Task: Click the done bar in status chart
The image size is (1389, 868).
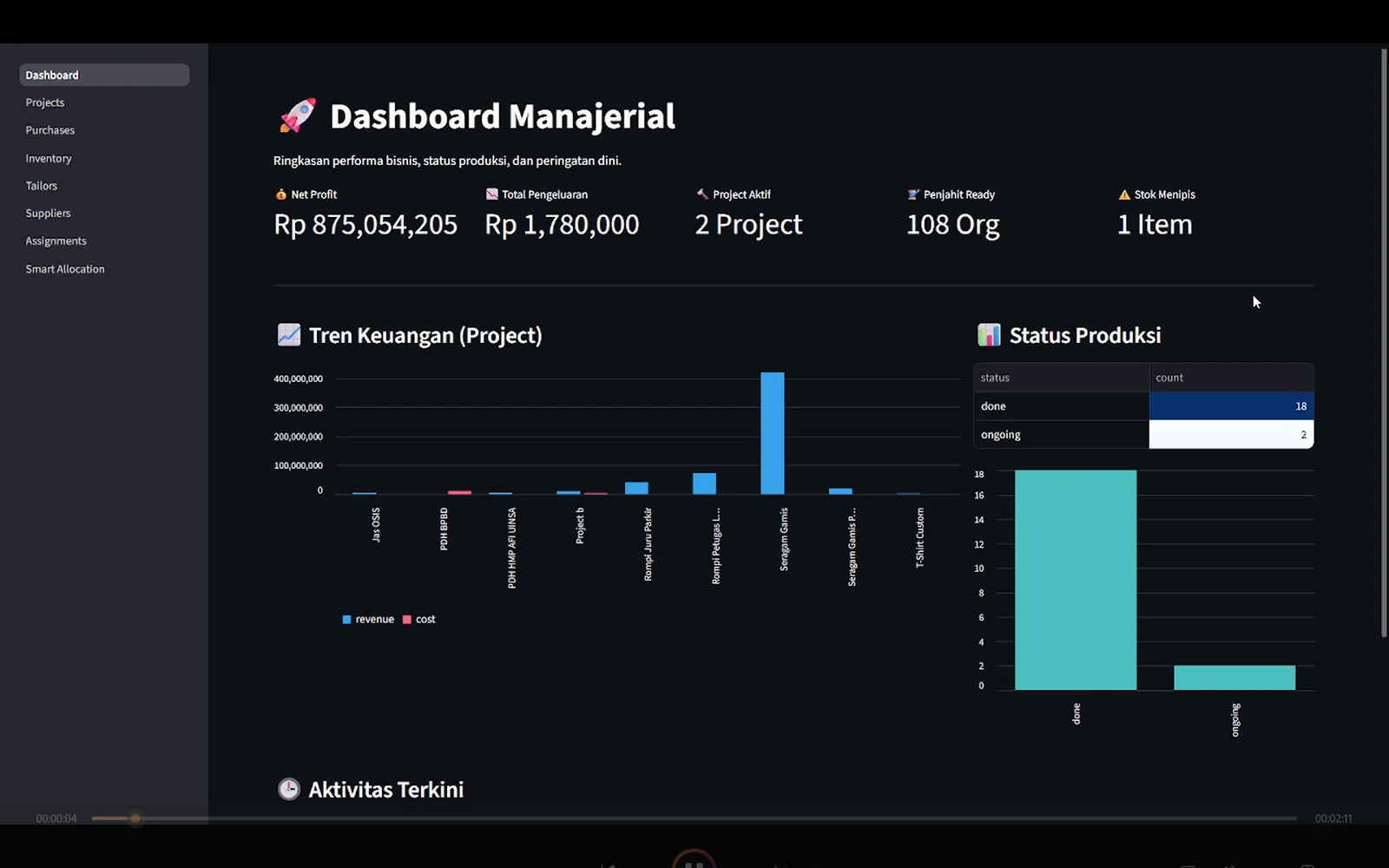Action: (x=1076, y=580)
